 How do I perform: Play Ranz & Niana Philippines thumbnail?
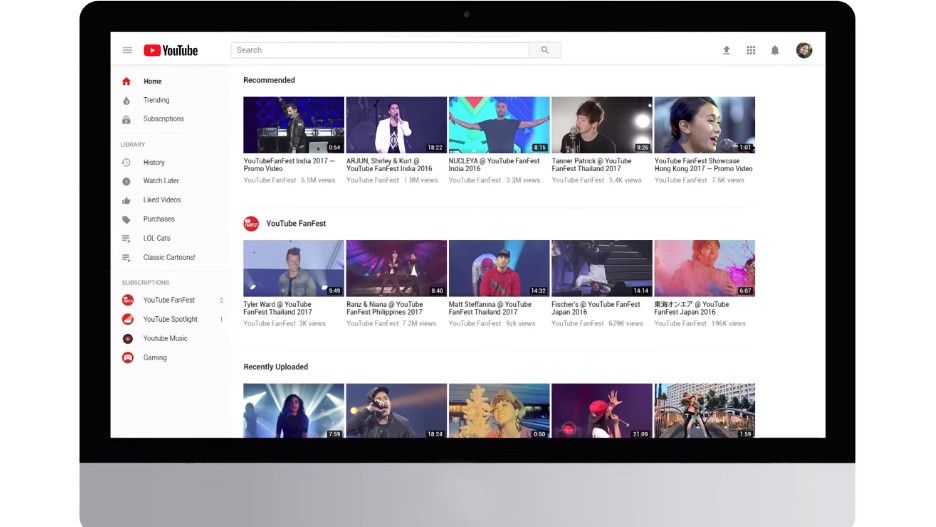(x=396, y=269)
